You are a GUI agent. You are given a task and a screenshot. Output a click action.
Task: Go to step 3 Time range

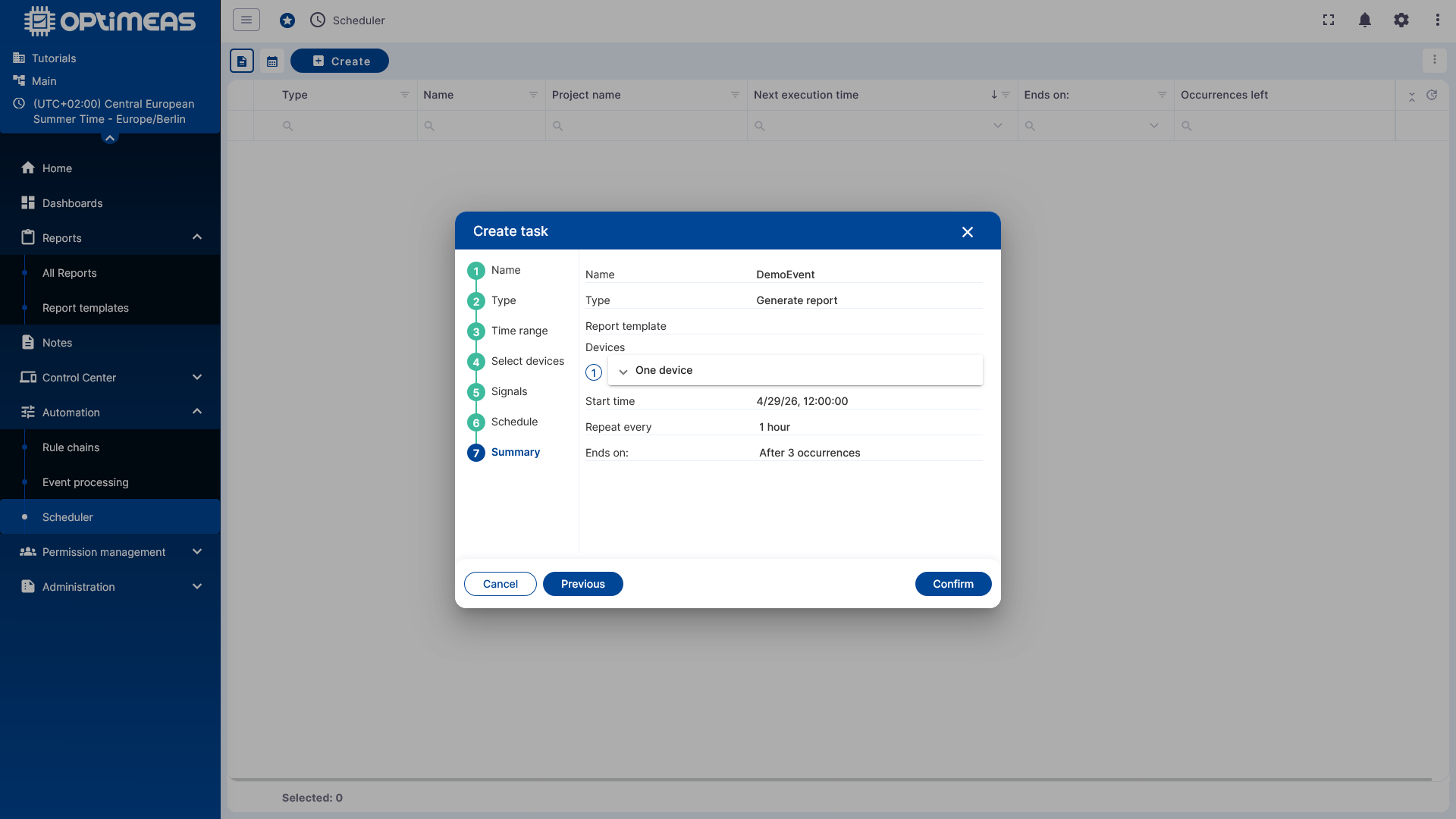click(x=507, y=331)
